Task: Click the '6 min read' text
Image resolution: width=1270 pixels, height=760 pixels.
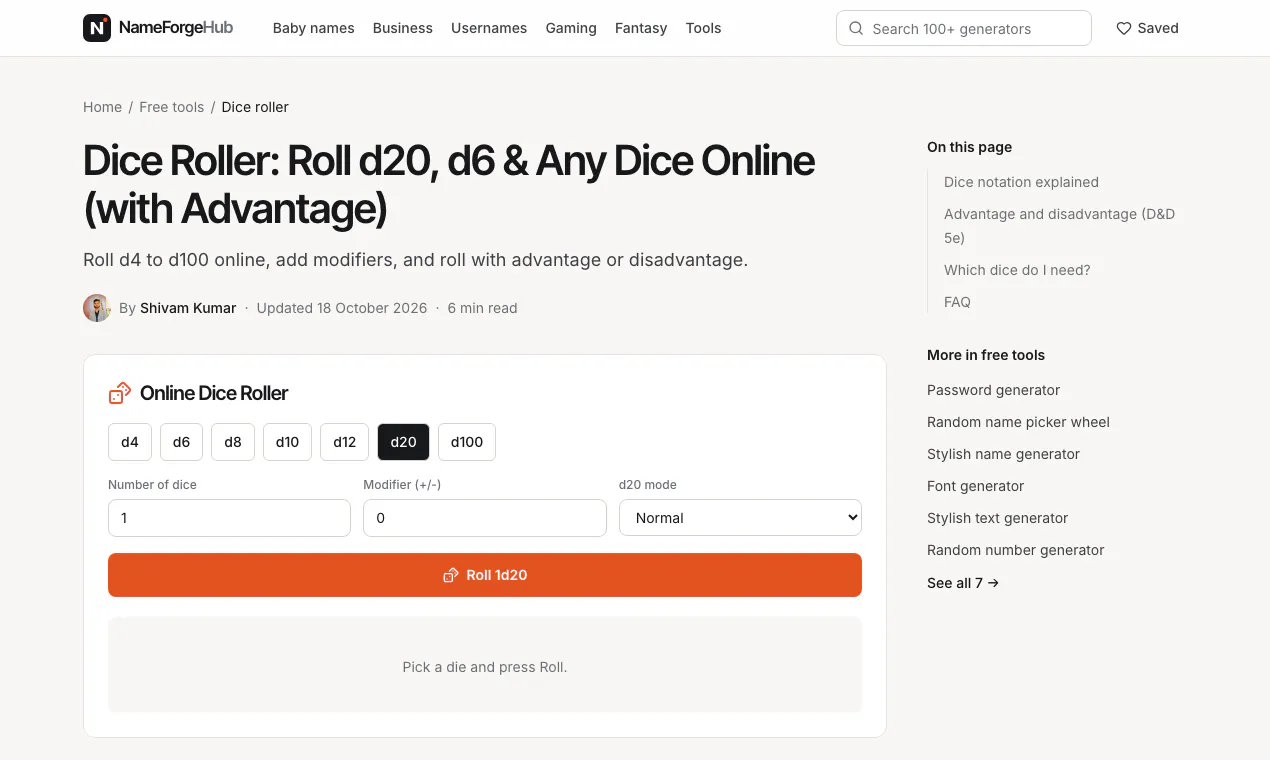Action: pyautogui.click(x=482, y=308)
